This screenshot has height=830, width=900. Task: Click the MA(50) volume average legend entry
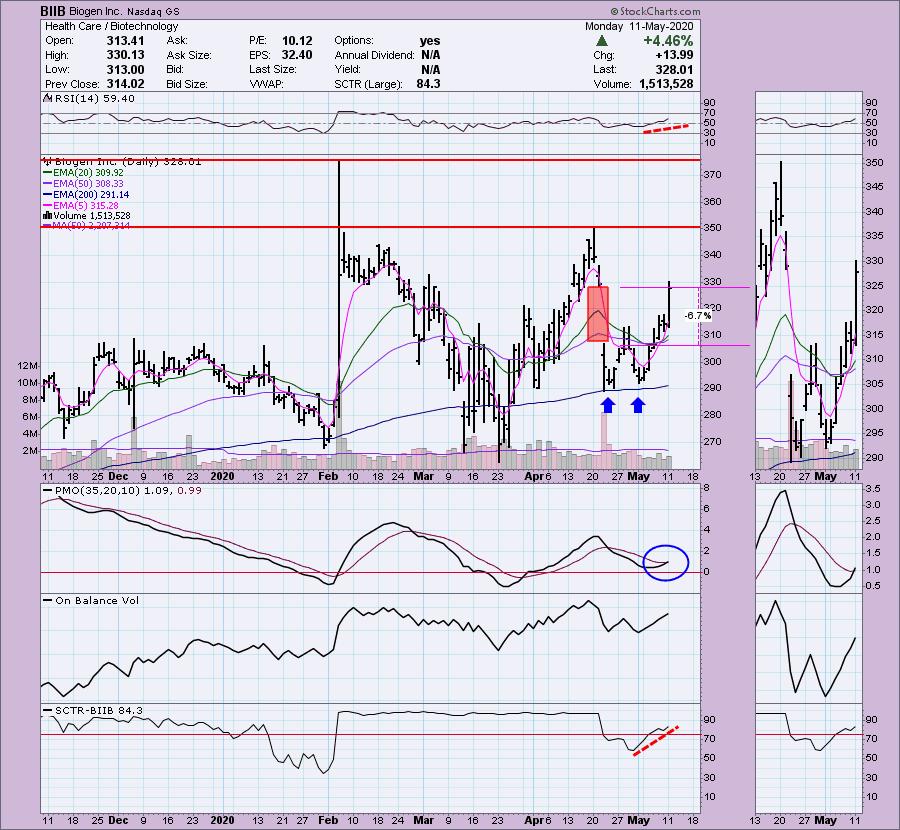[x=86, y=226]
